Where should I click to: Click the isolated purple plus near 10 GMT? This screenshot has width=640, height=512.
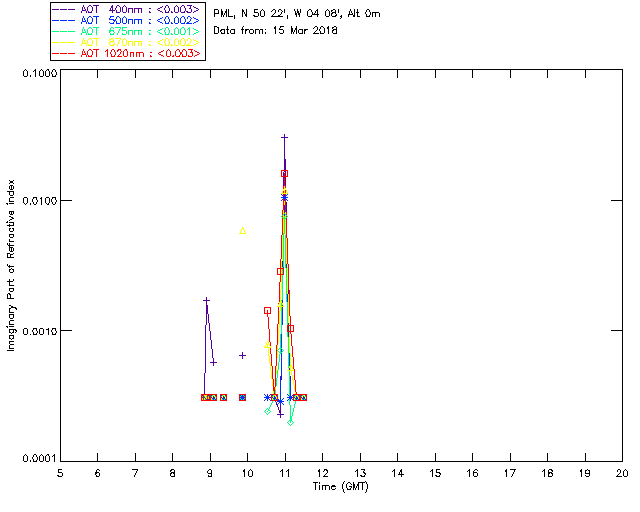click(x=242, y=356)
